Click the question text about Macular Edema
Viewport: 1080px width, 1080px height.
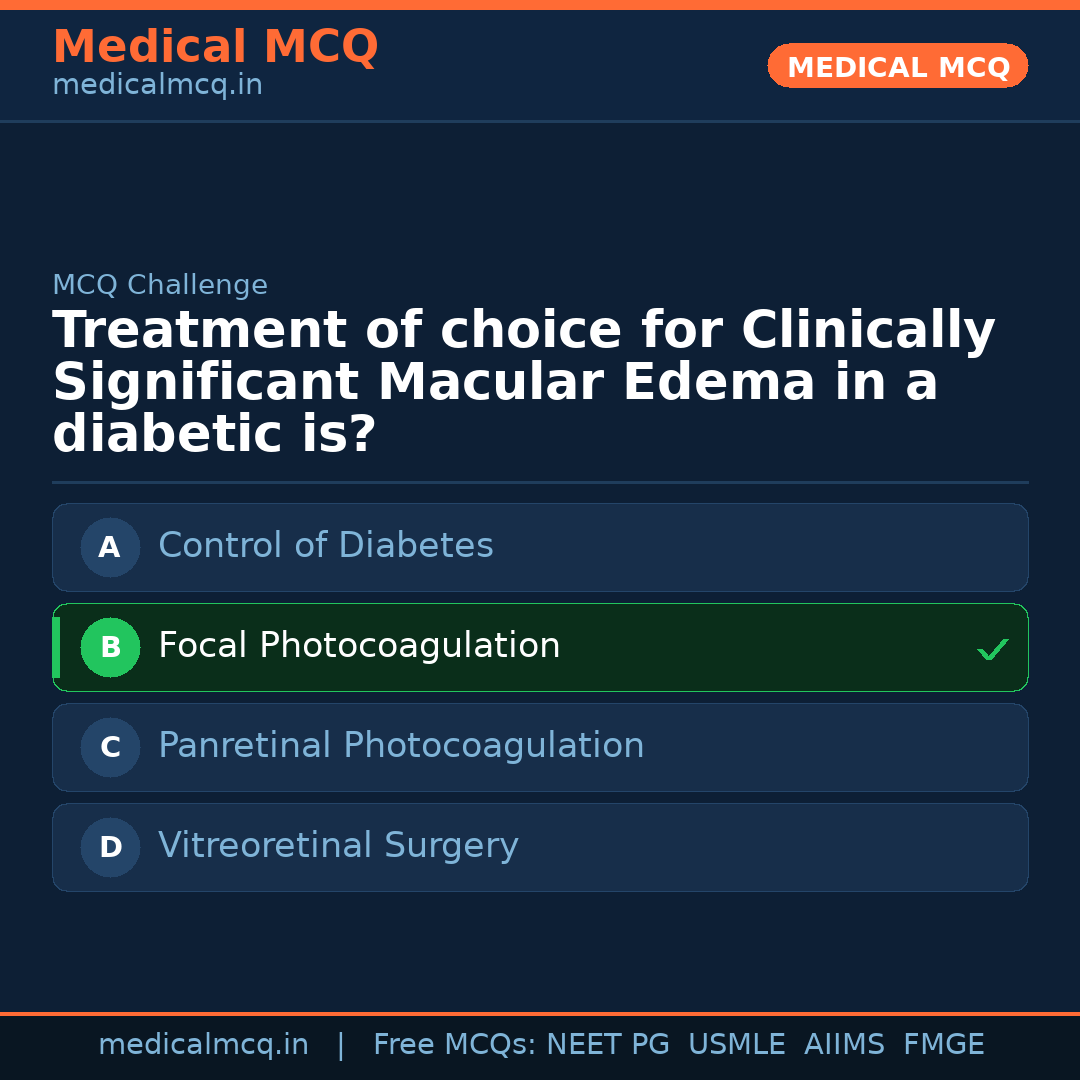[x=523, y=382]
